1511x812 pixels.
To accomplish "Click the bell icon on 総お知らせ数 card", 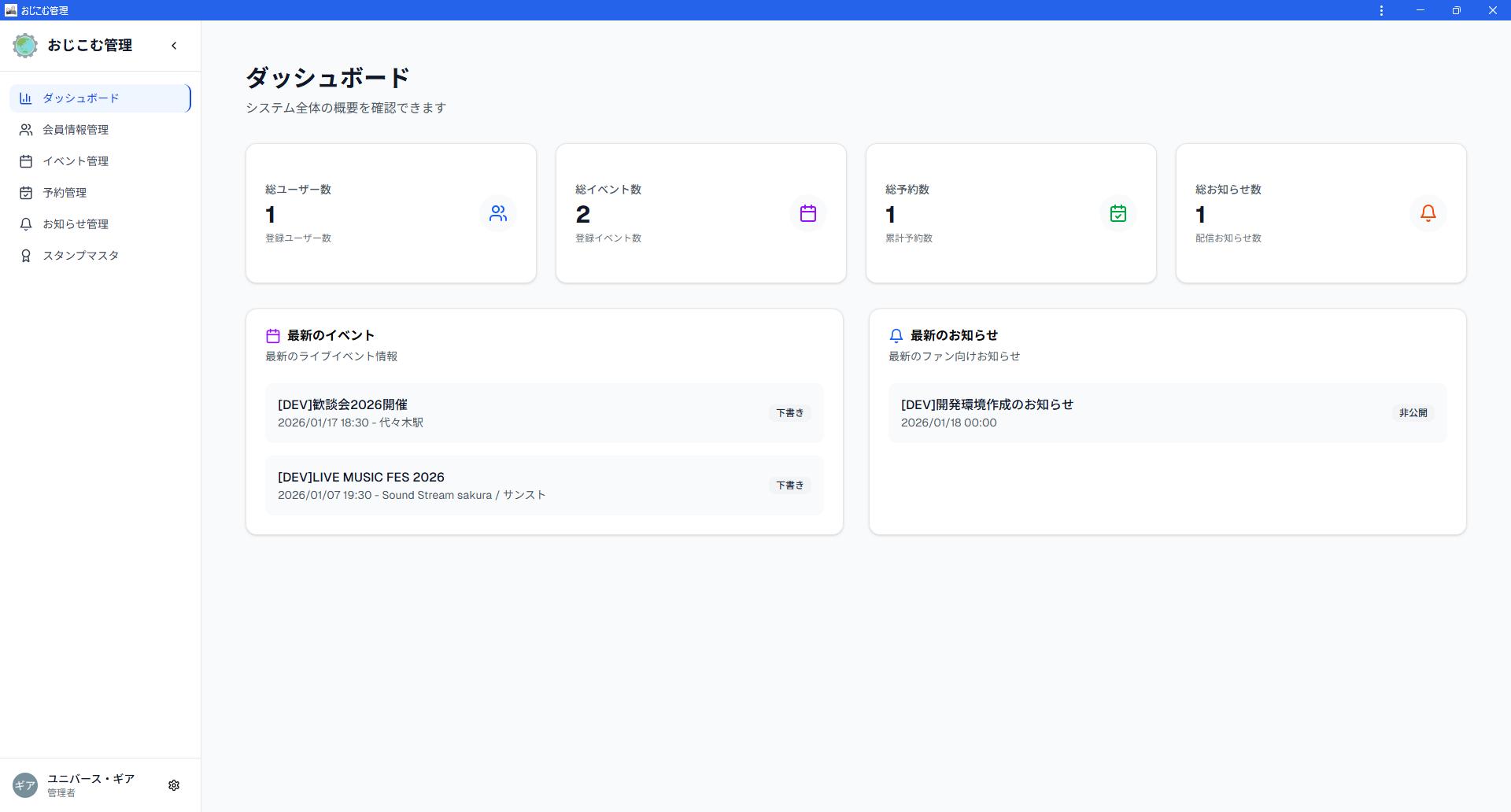I will click(1428, 212).
